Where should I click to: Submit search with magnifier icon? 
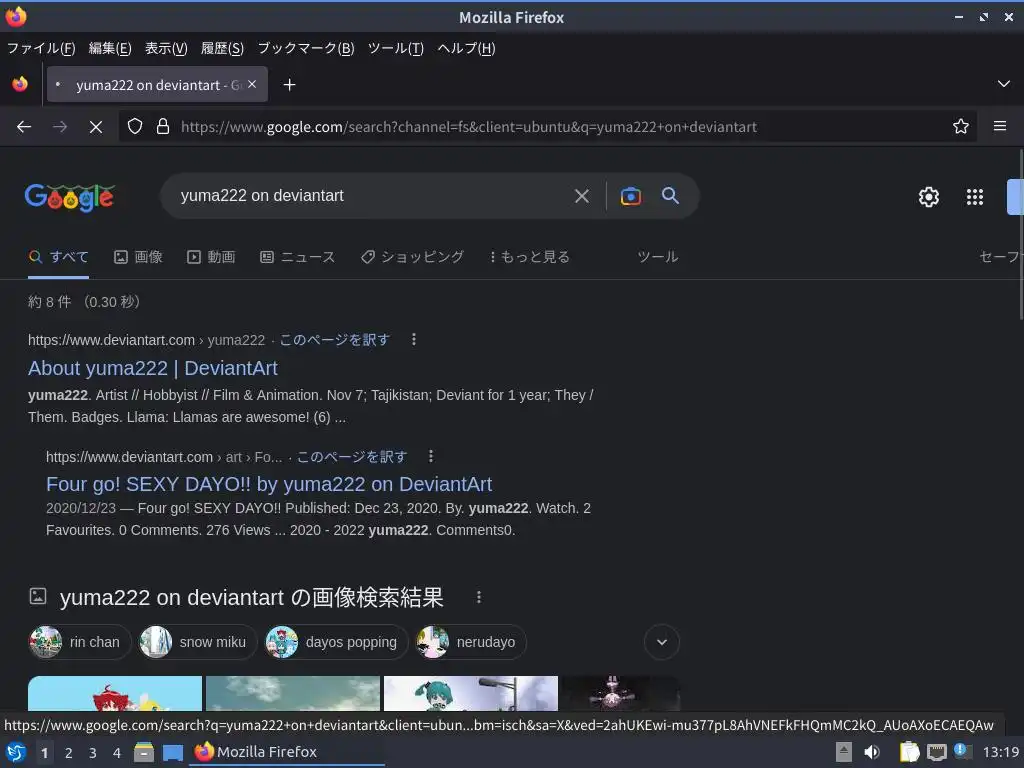tap(670, 195)
